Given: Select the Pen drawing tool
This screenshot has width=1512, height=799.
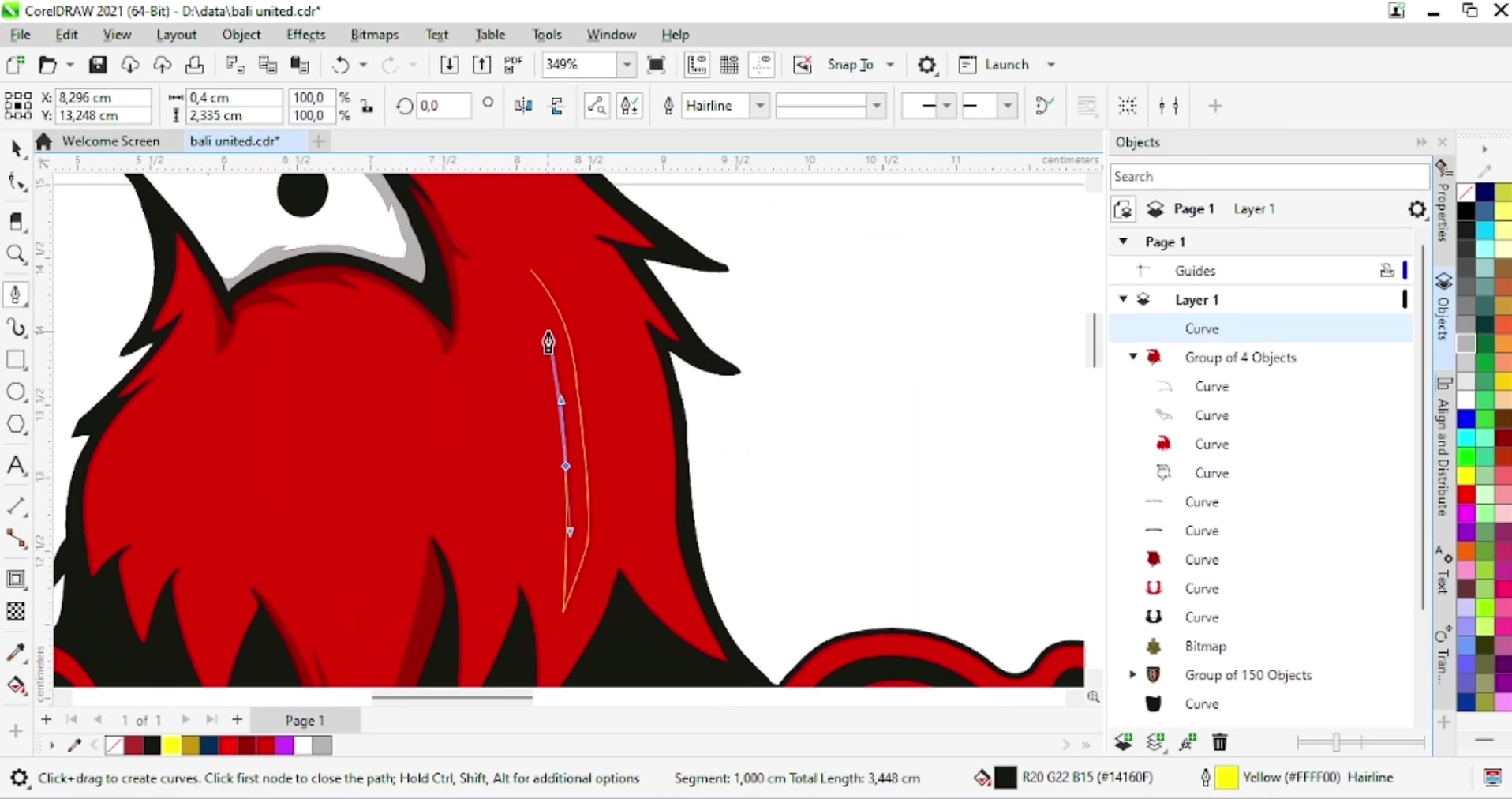Looking at the screenshot, I should tap(17, 294).
